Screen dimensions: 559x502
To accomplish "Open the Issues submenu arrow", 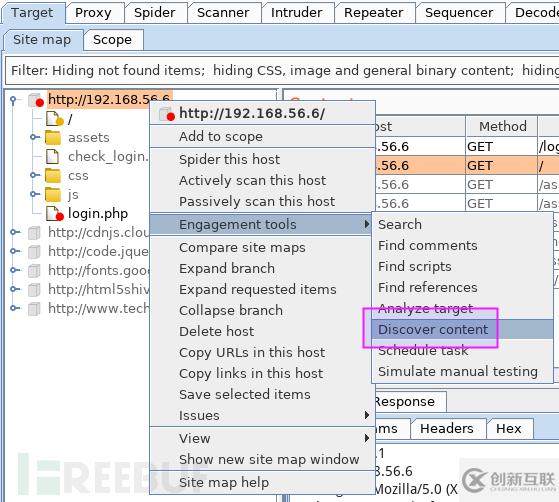I will coord(367,415).
